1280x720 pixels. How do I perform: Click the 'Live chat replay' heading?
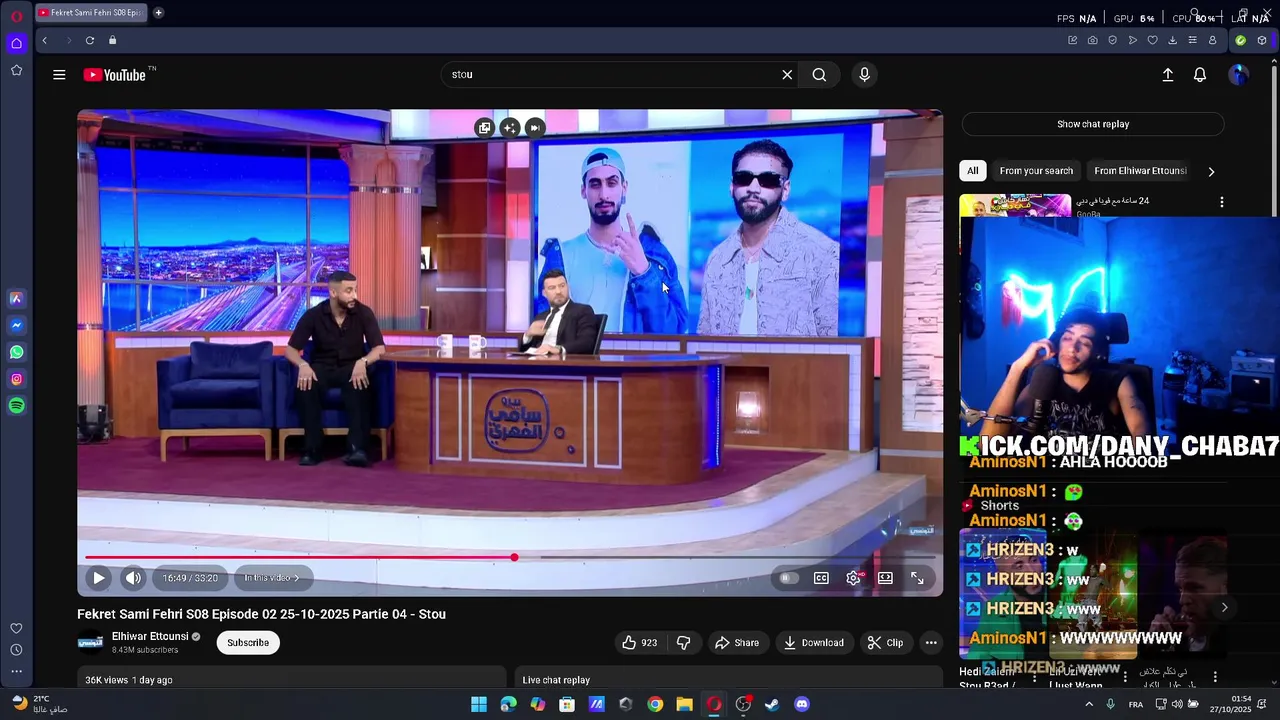pos(556,680)
